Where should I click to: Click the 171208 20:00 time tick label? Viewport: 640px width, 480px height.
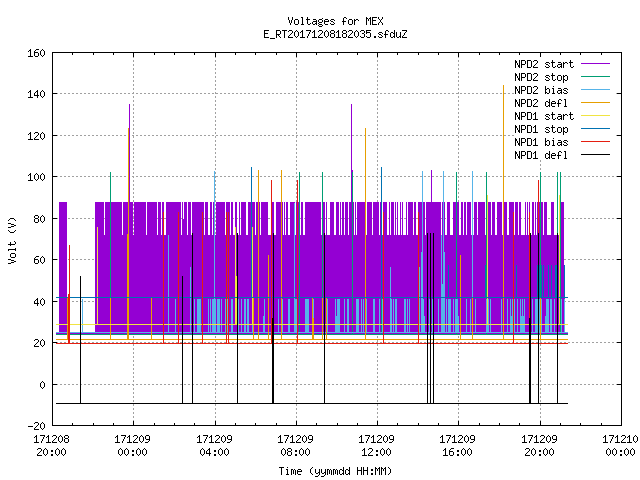(51, 446)
